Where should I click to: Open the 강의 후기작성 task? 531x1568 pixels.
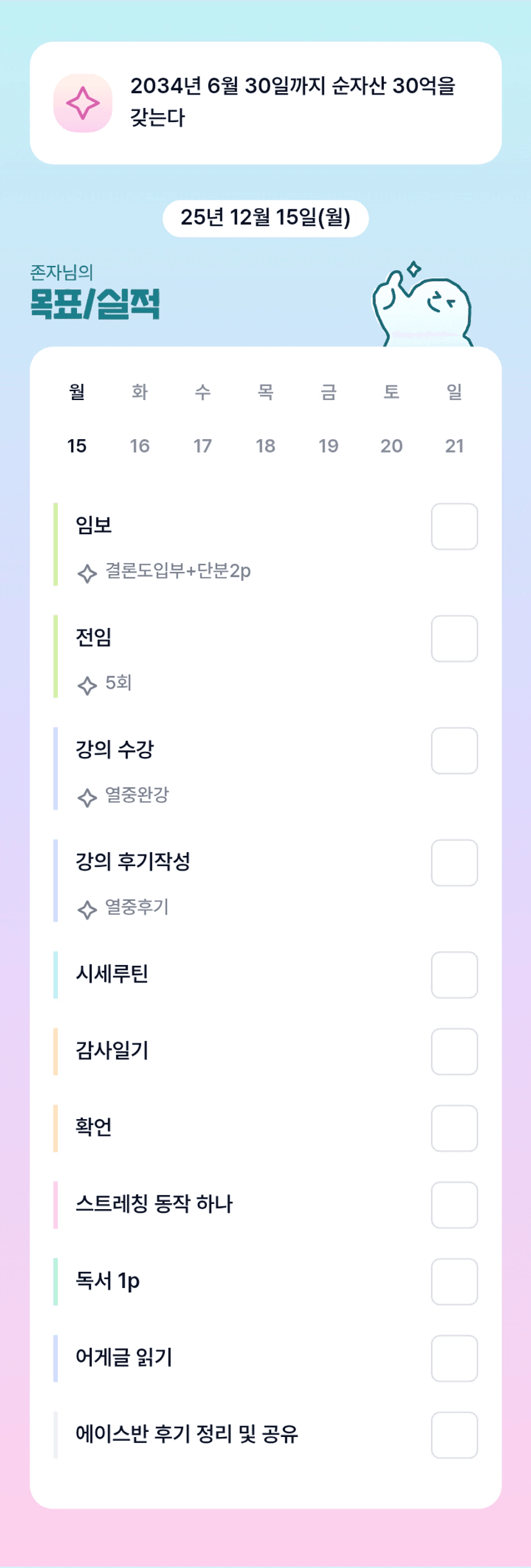133,862
